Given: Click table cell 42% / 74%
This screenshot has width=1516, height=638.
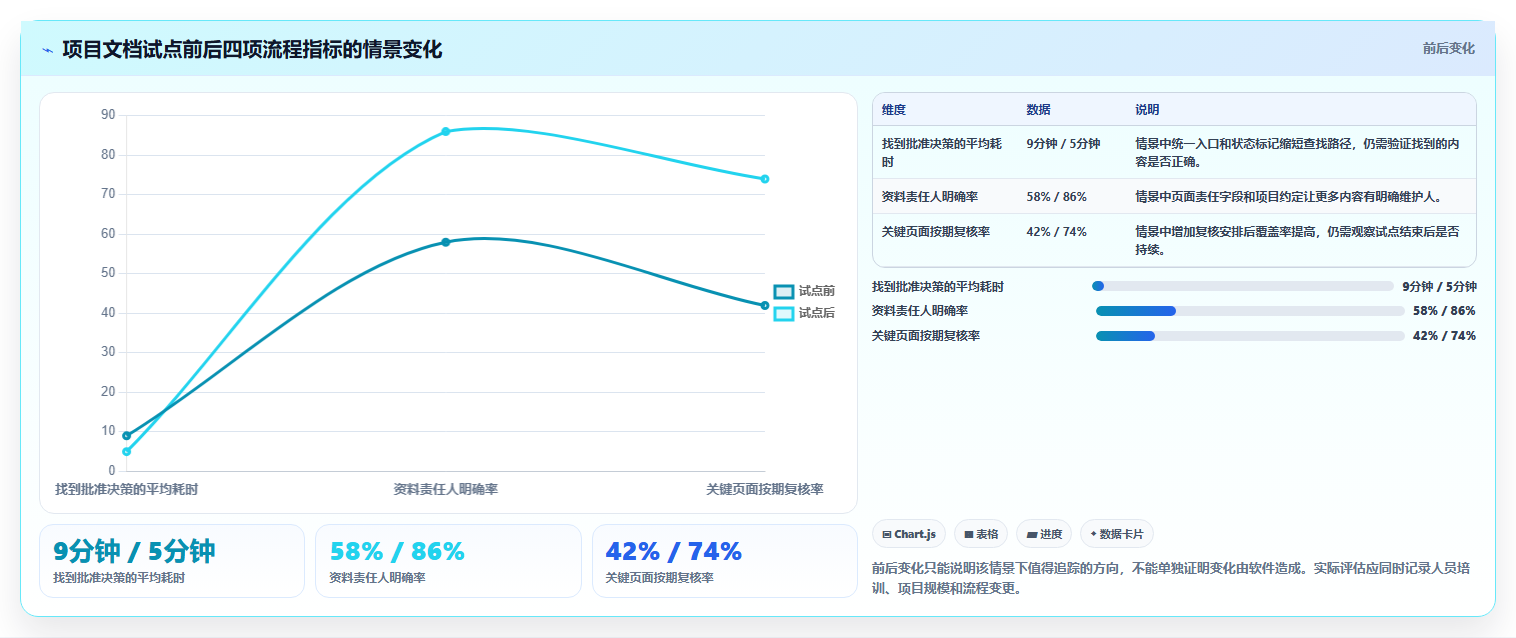Looking at the screenshot, I should [1056, 232].
